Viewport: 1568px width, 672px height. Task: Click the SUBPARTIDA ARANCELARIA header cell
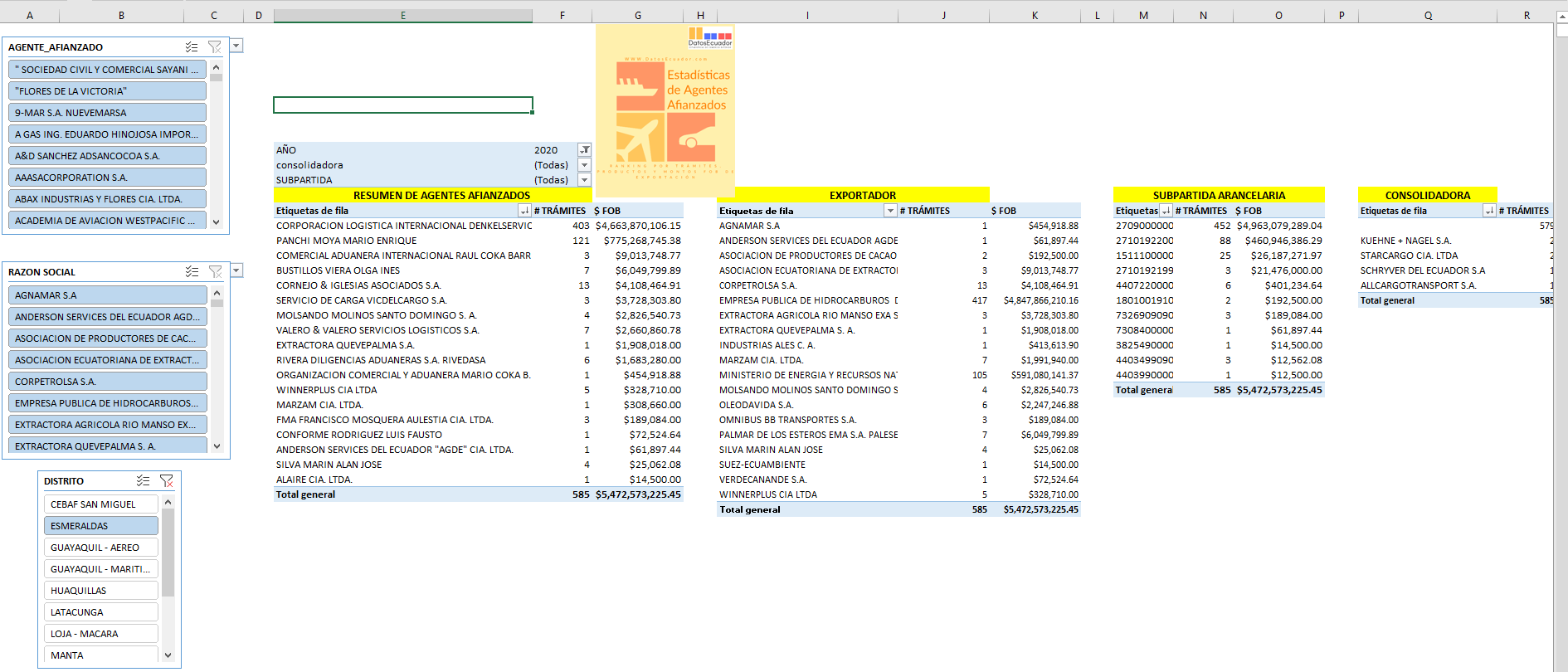point(1219,195)
